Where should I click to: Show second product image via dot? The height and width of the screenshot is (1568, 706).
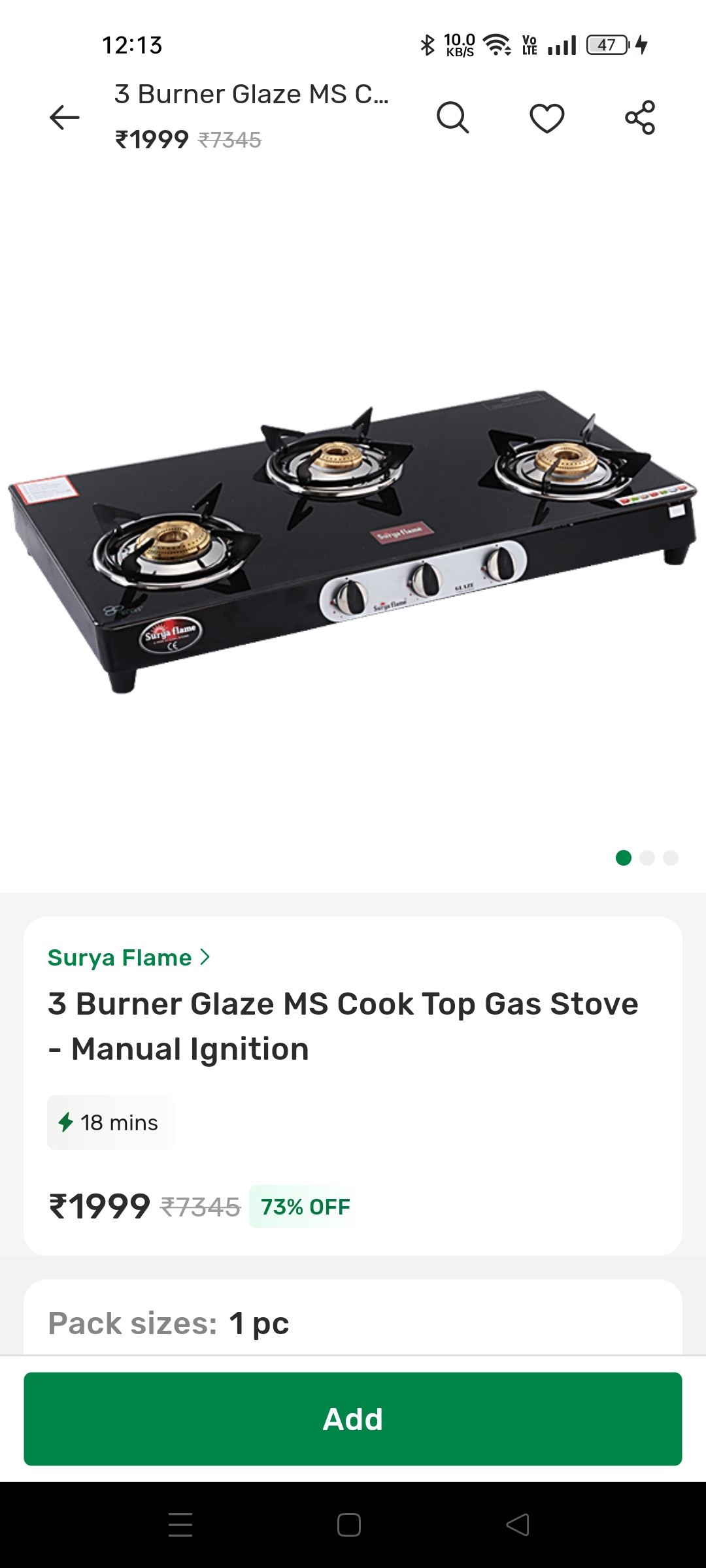coord(647,858)
